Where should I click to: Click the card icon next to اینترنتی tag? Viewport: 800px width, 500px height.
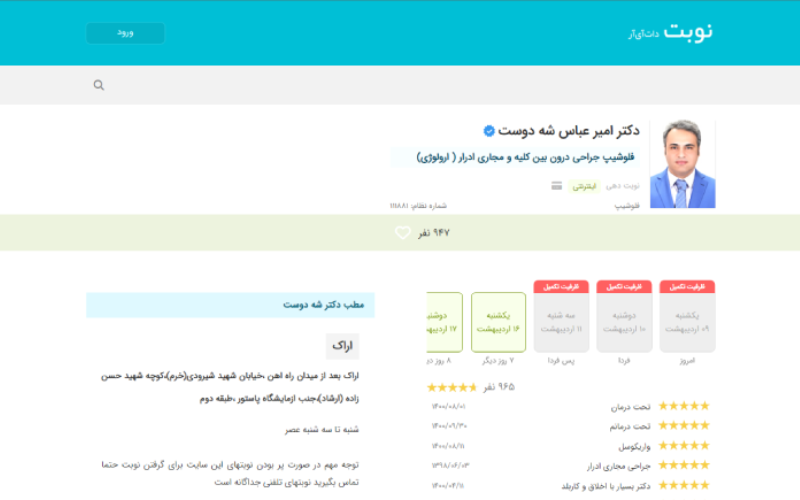[557, 186]
